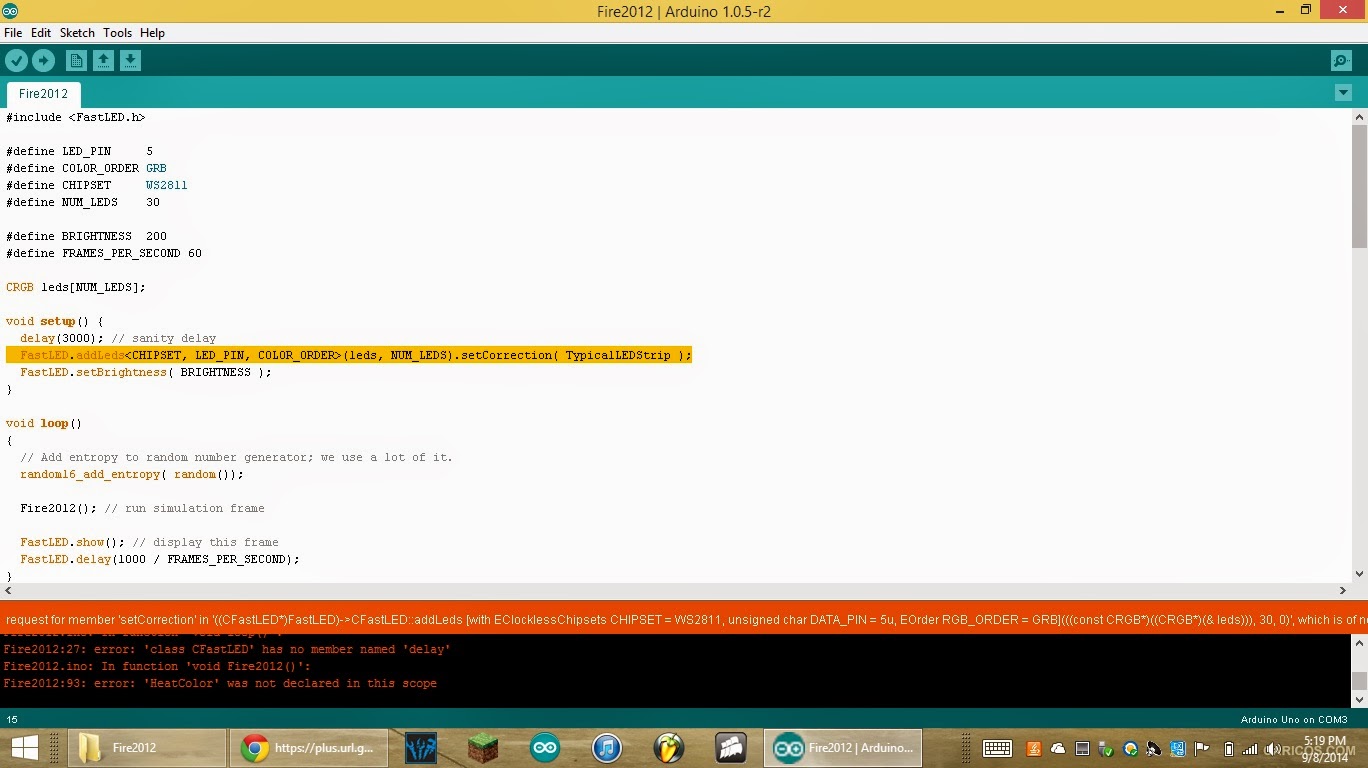Click the Save sketch down-arrow icon
1368x768 pixels.
(130, 61)
